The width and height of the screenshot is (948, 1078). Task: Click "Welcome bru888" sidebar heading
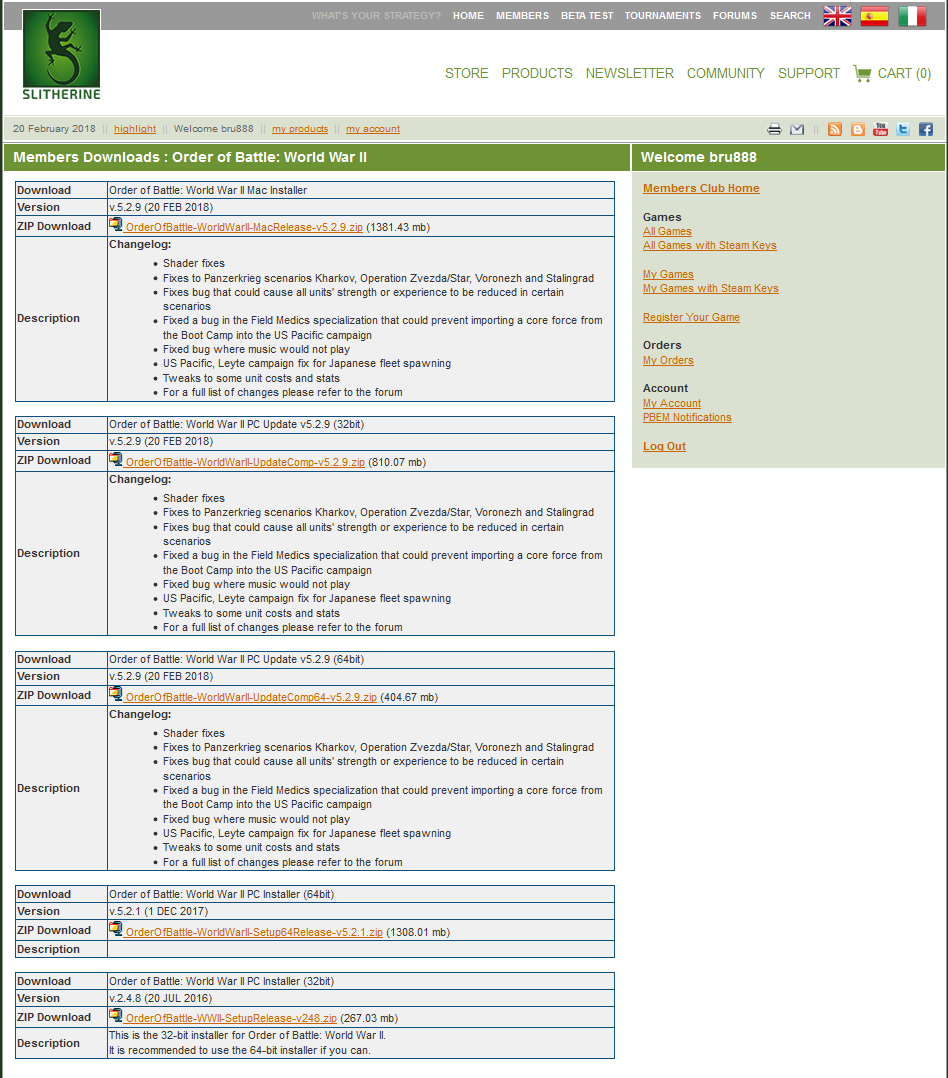click(x=698, y=157)
